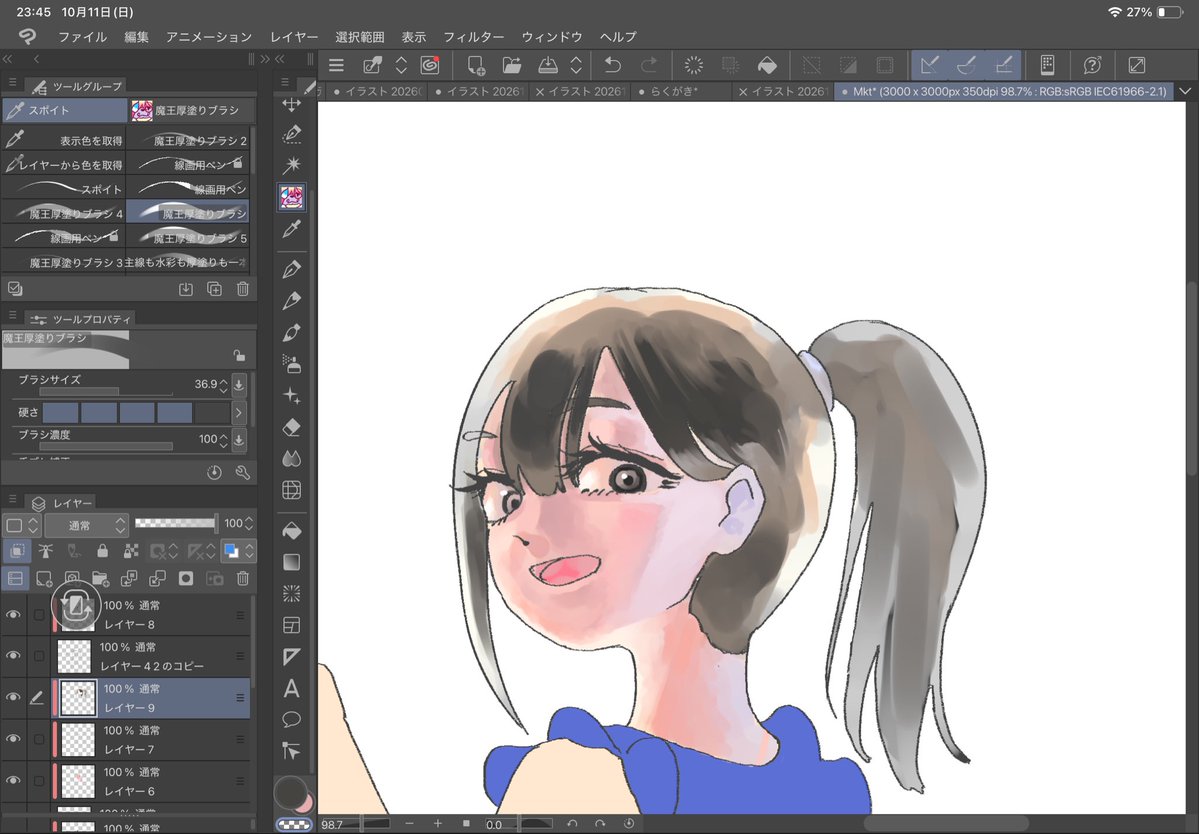Toggle visibility eye of レイヤー 9
Screen dimensions: 1199x834
[x=13, y=697]
